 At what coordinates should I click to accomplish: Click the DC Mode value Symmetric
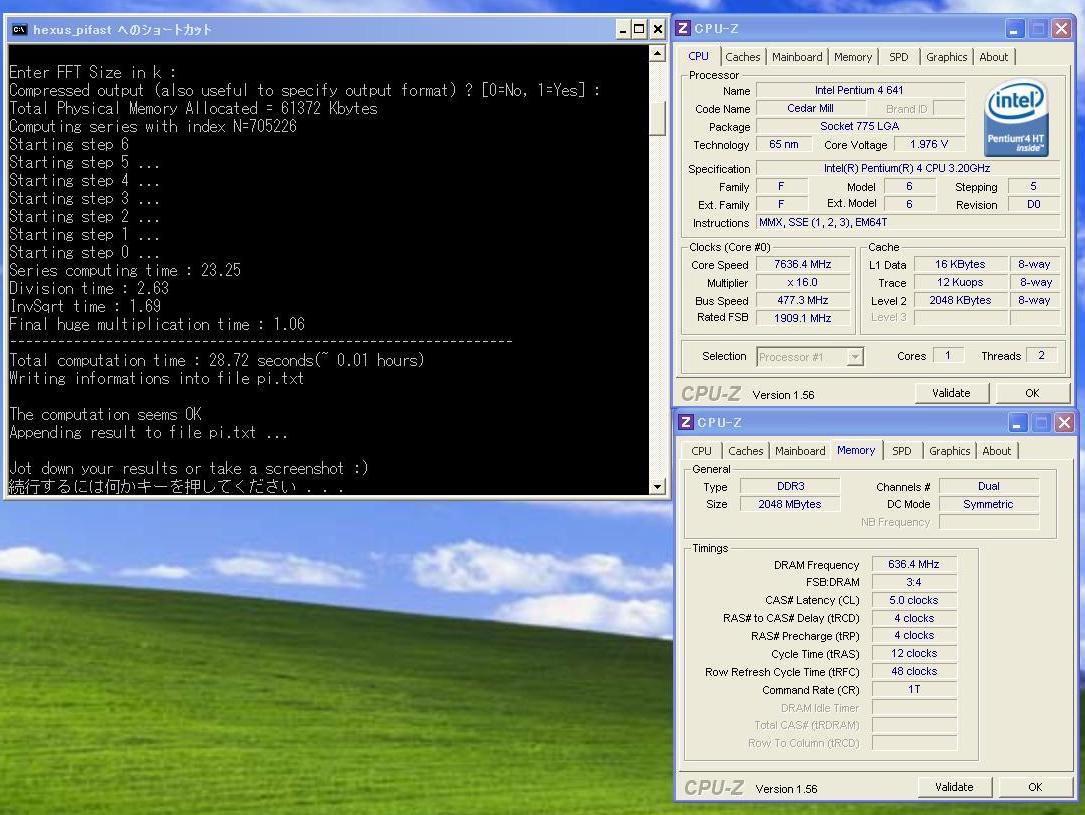click(x=989, y=504)
